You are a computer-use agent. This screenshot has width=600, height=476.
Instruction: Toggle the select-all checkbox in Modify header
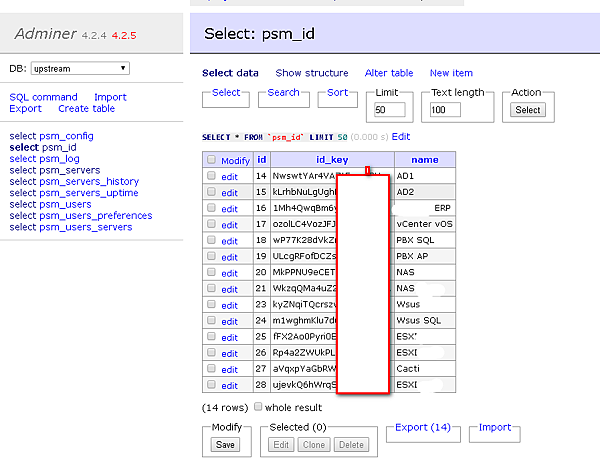pyautogui.click(x=211, y=160)
